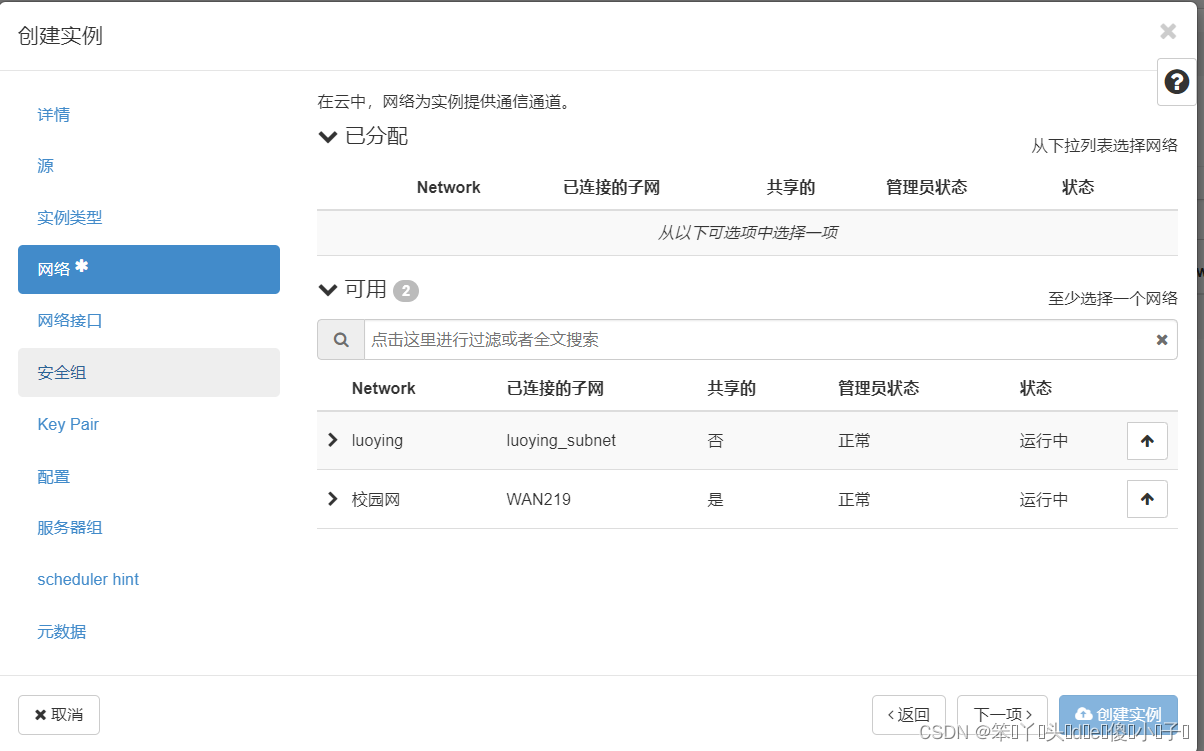
Task: Expand details of the 校园网 network row
Action: click(x=333, y=498)
